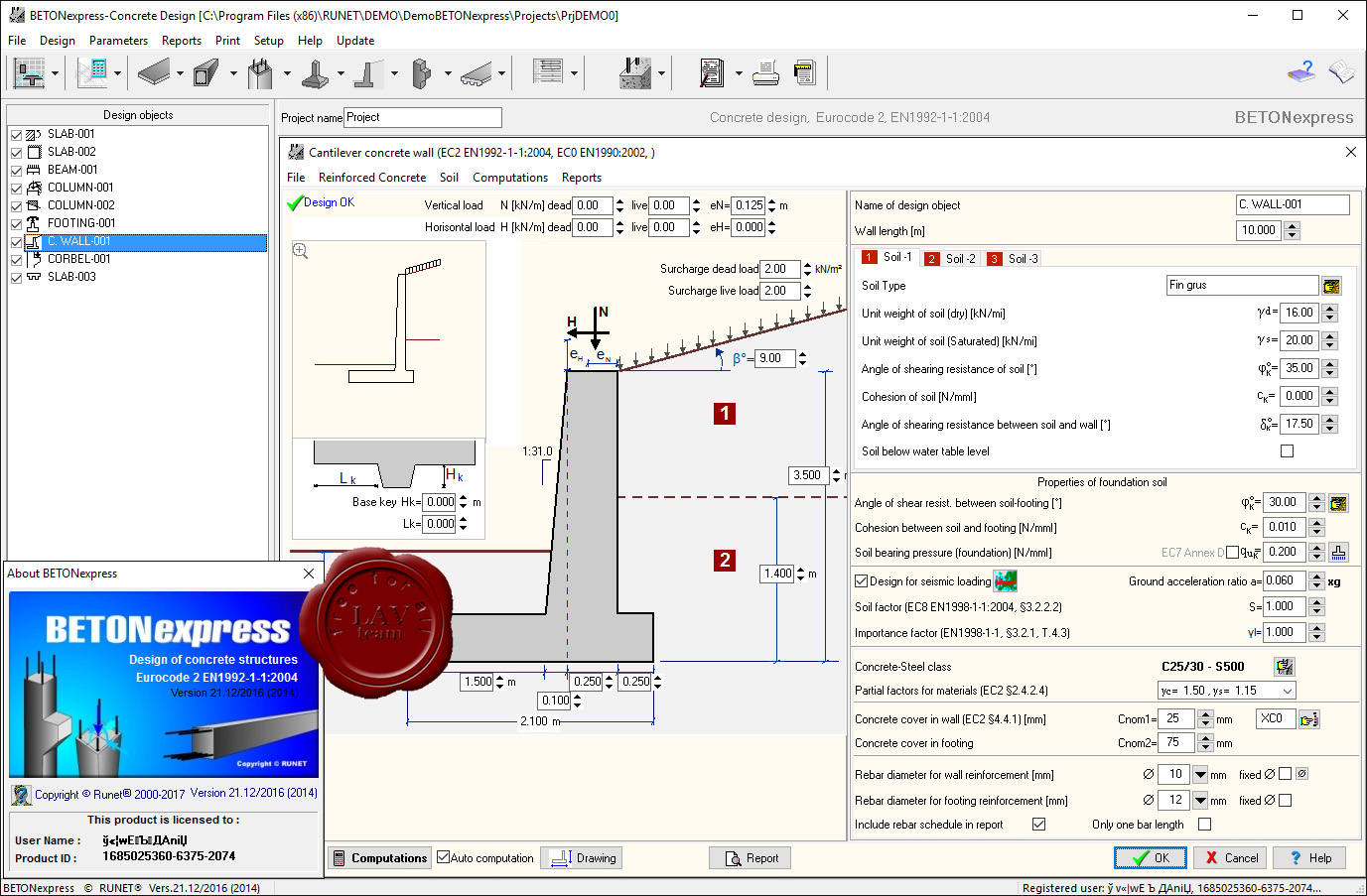Viewport: 1367px width, 896px height.
Task: Toggle Design for seismic loading checkbox
Action: point(862,581)
